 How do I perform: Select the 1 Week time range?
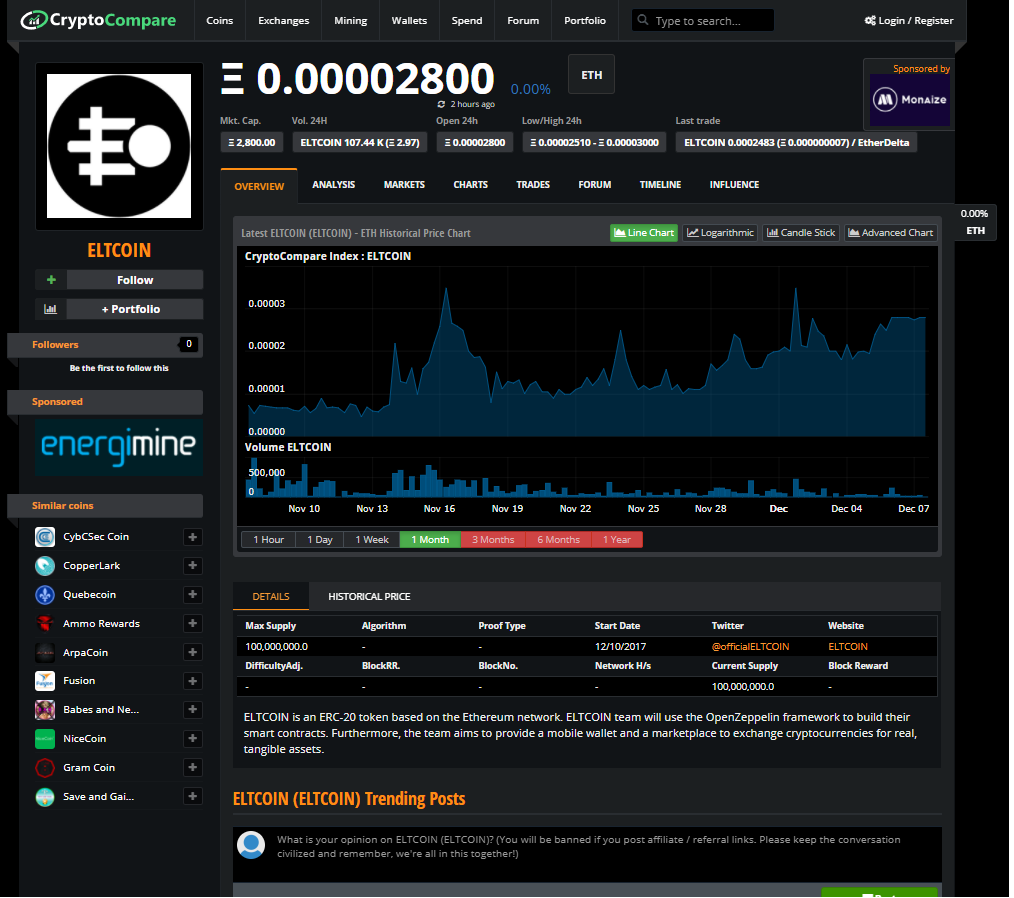click(372, 540)
